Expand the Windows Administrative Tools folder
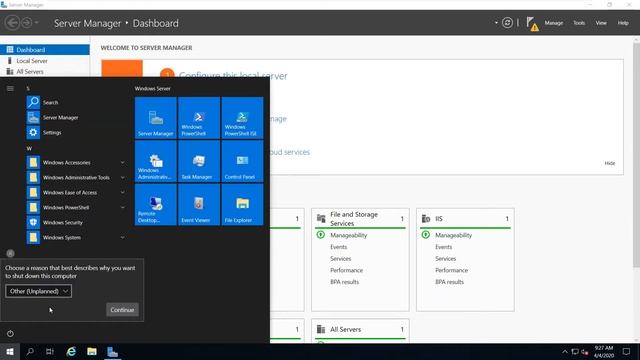 (76, 178)
